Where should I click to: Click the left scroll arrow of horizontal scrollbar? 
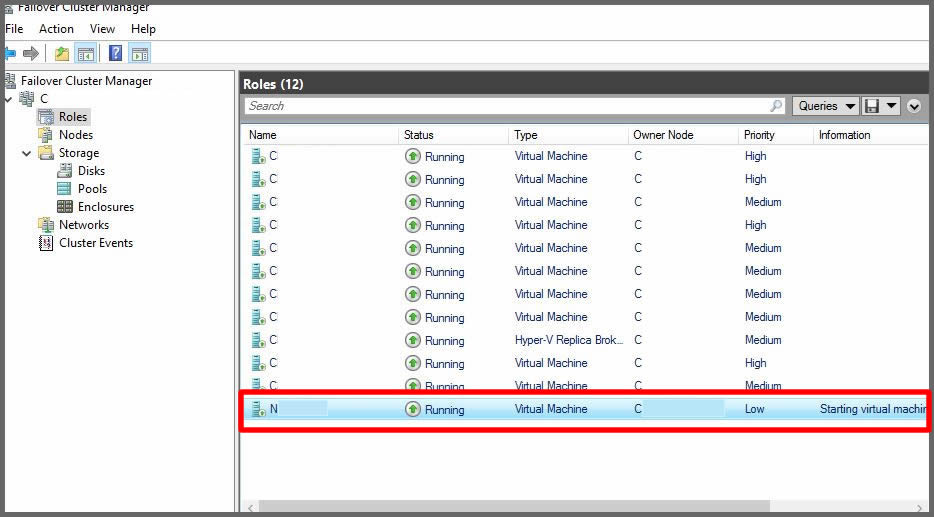point(251,507)
